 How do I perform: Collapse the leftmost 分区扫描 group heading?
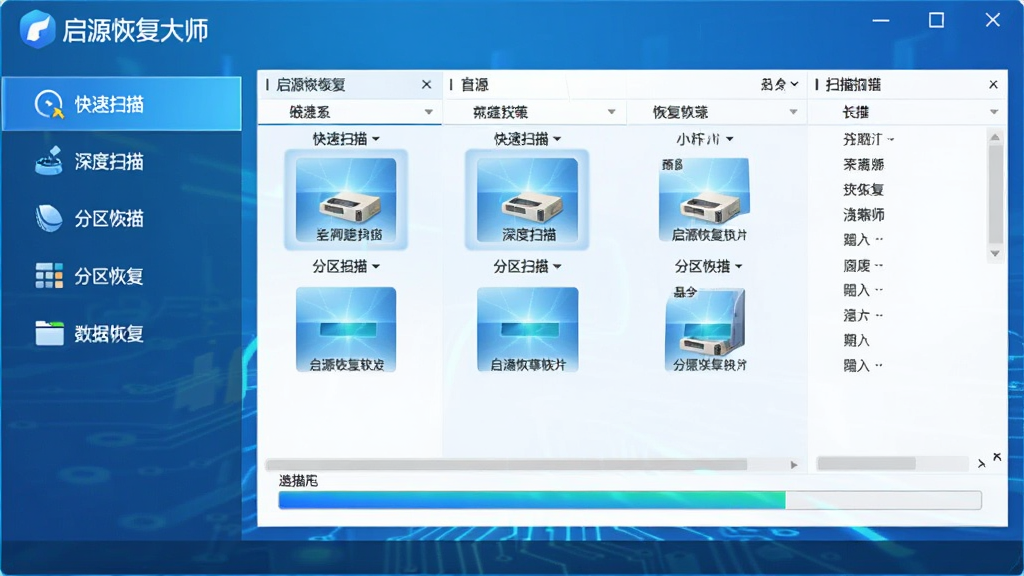[346, 266]
